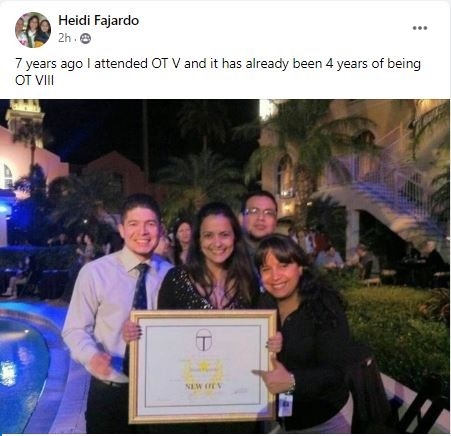Click the OT symbol on the certificate
Viewport: 451px width, 436px height.
[x=203, y=340]
